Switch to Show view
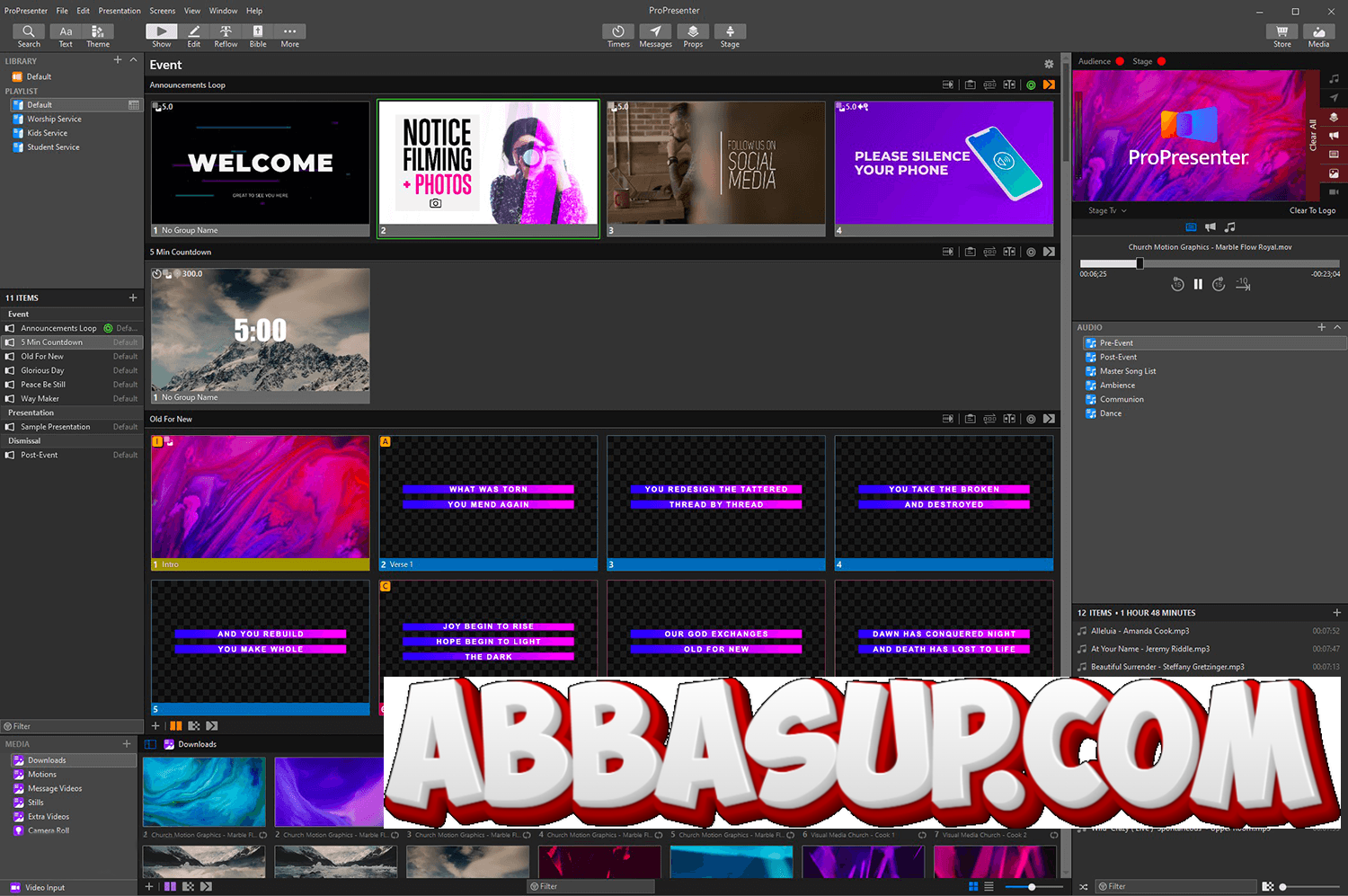The image size is (1348, 896). (x=162, y=36)
